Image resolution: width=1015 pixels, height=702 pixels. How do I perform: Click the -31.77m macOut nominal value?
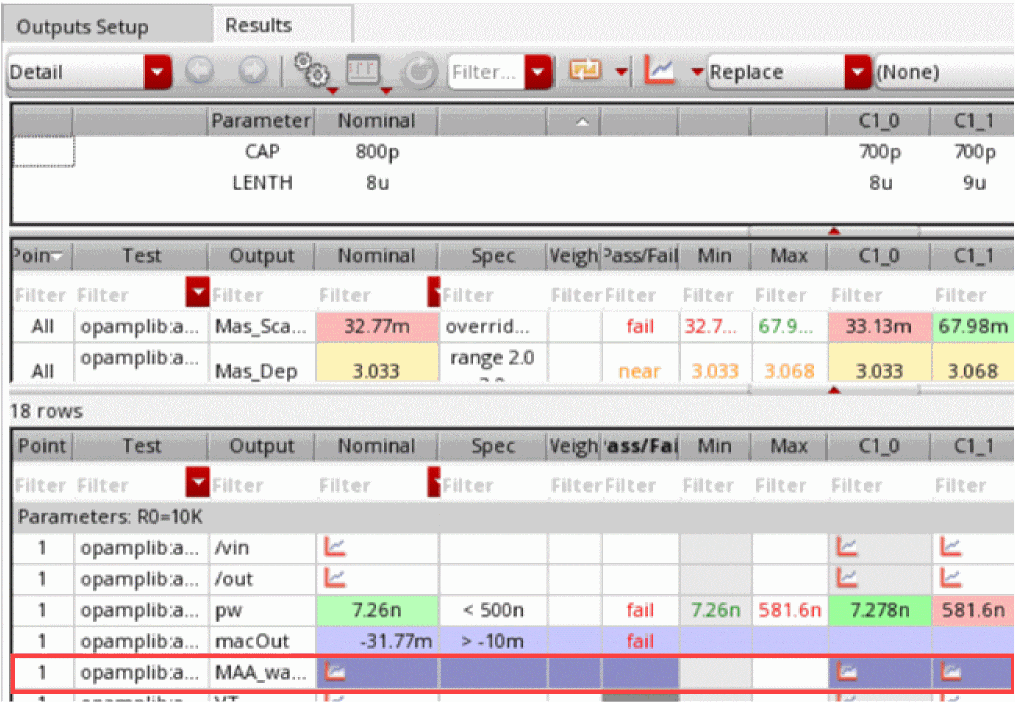pyautogui.click(x=377, y=641)
